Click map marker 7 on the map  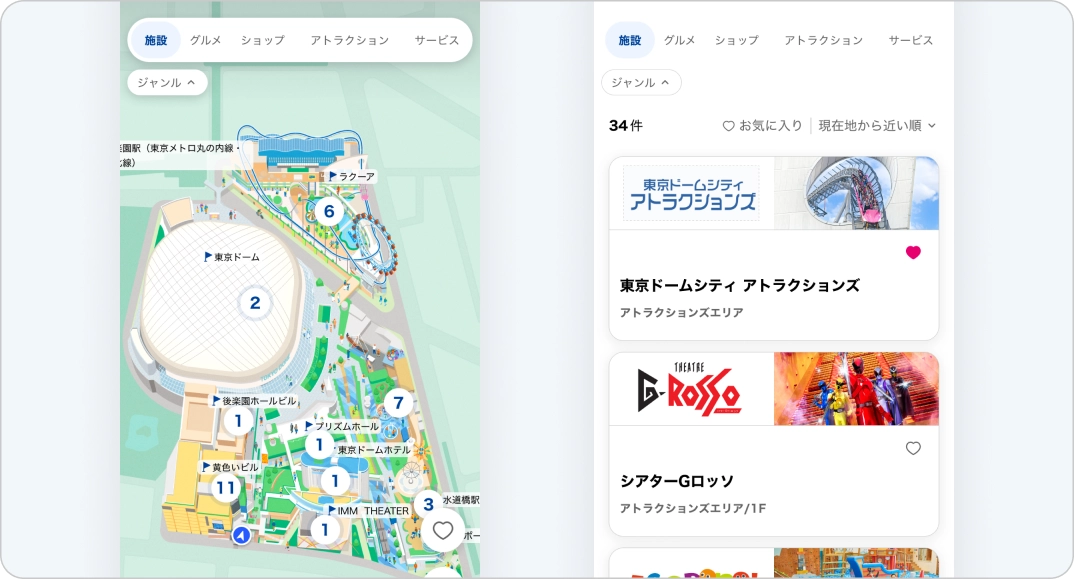tap(399, 403)
